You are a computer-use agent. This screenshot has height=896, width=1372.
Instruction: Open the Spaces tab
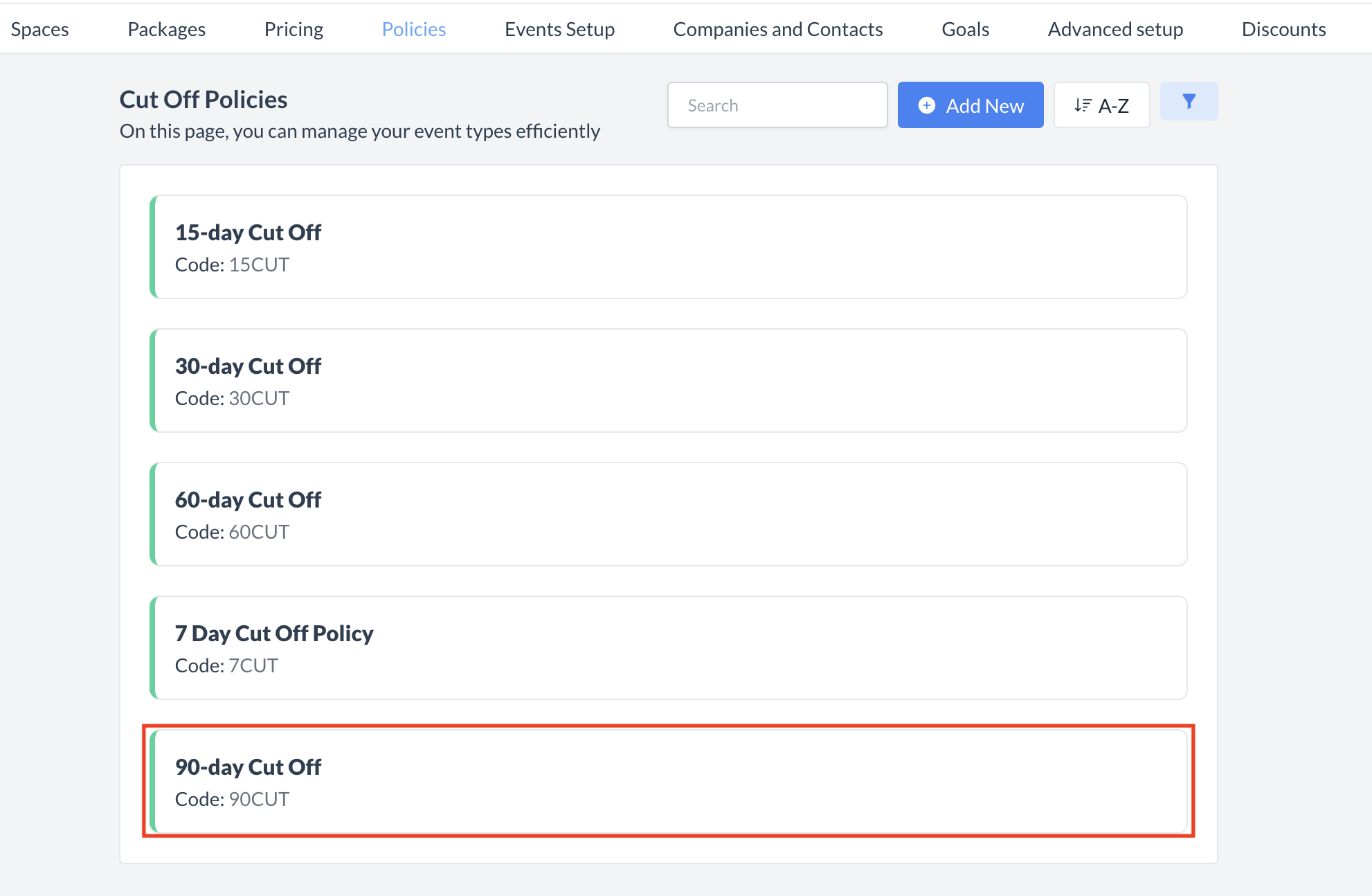(40, 29)
